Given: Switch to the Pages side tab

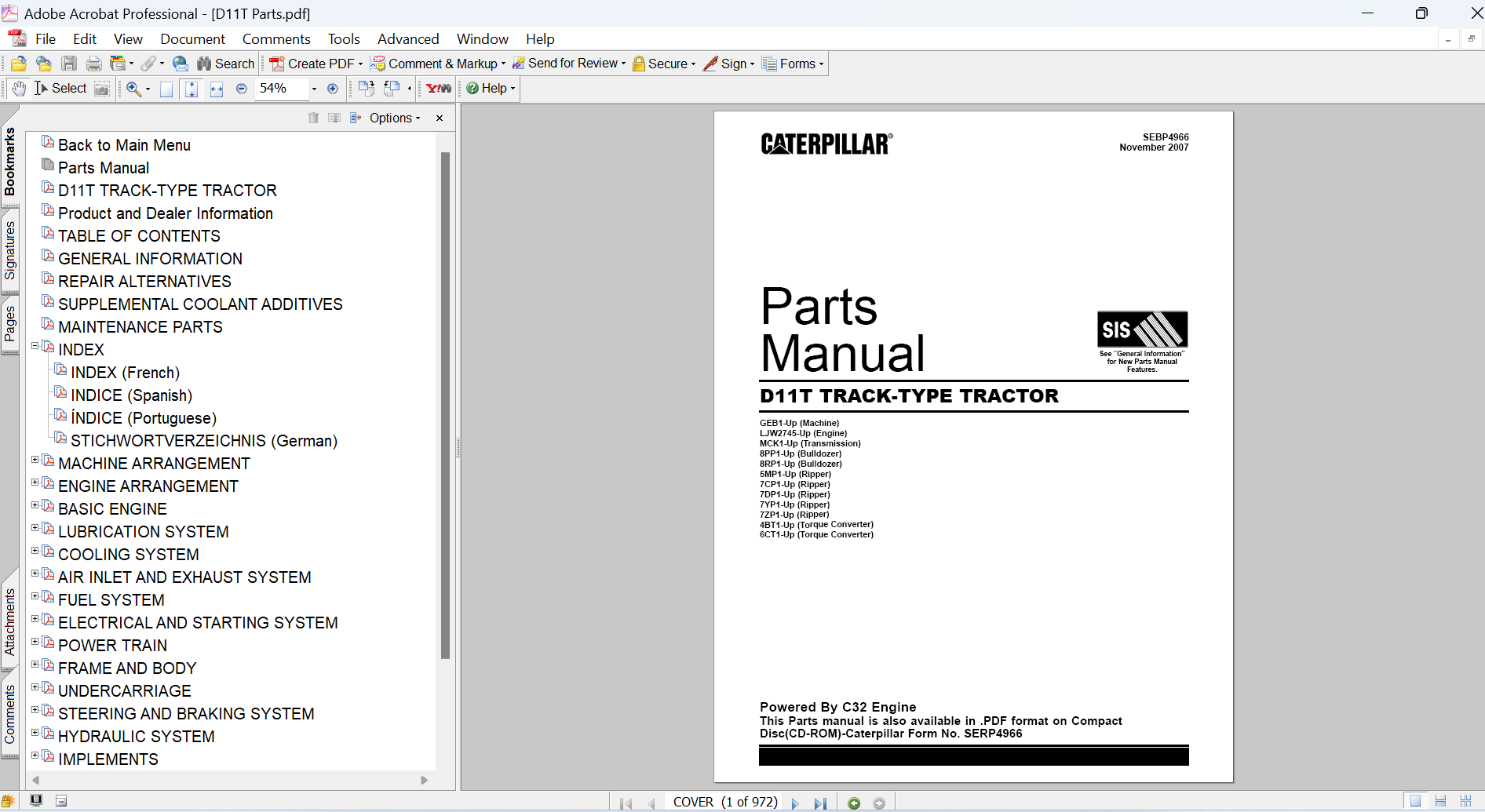Looking at the screenshot, I should [9, 324].
